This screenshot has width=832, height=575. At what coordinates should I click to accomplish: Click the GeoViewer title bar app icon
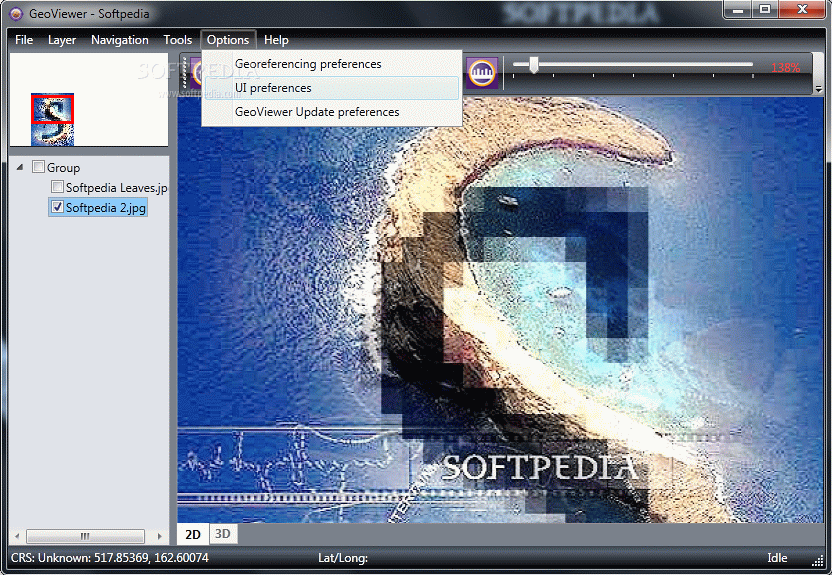[x=16, y=13]
